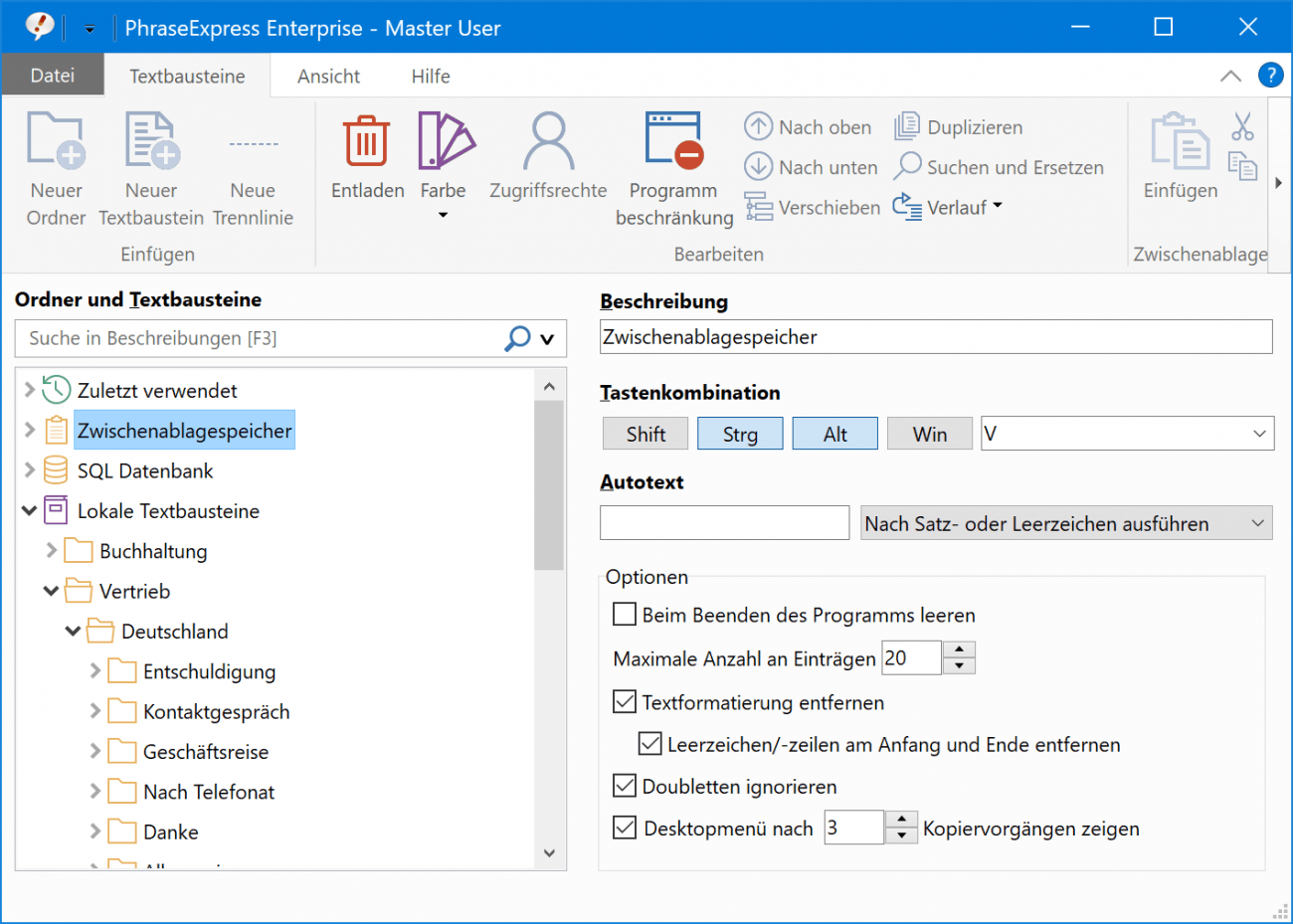The width and height of the screenshot is (1293, 924).
Task: Check Beim Beenden des Programms leeren
Action: [625, 615]
